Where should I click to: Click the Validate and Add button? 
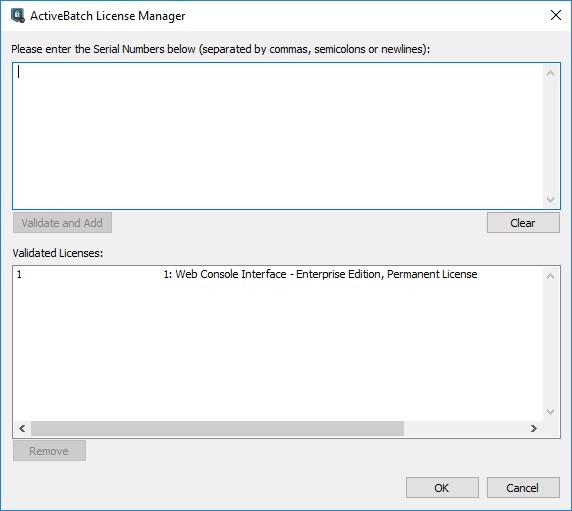(62, 222)
